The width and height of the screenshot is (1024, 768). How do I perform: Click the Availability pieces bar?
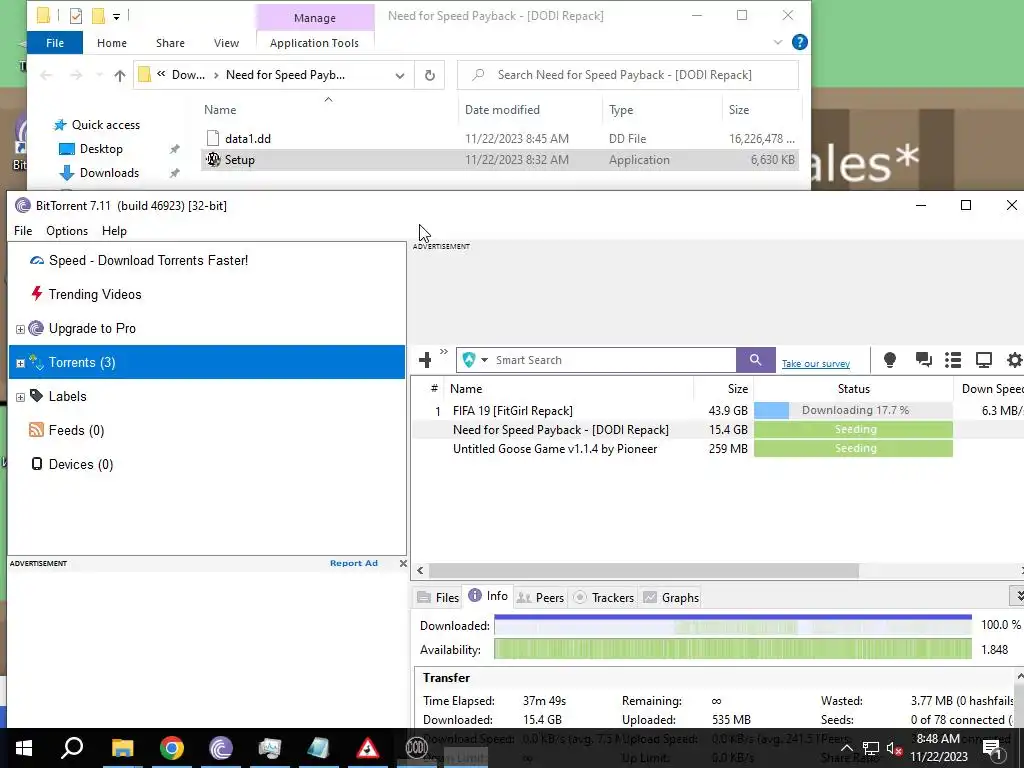pos(732,649)
